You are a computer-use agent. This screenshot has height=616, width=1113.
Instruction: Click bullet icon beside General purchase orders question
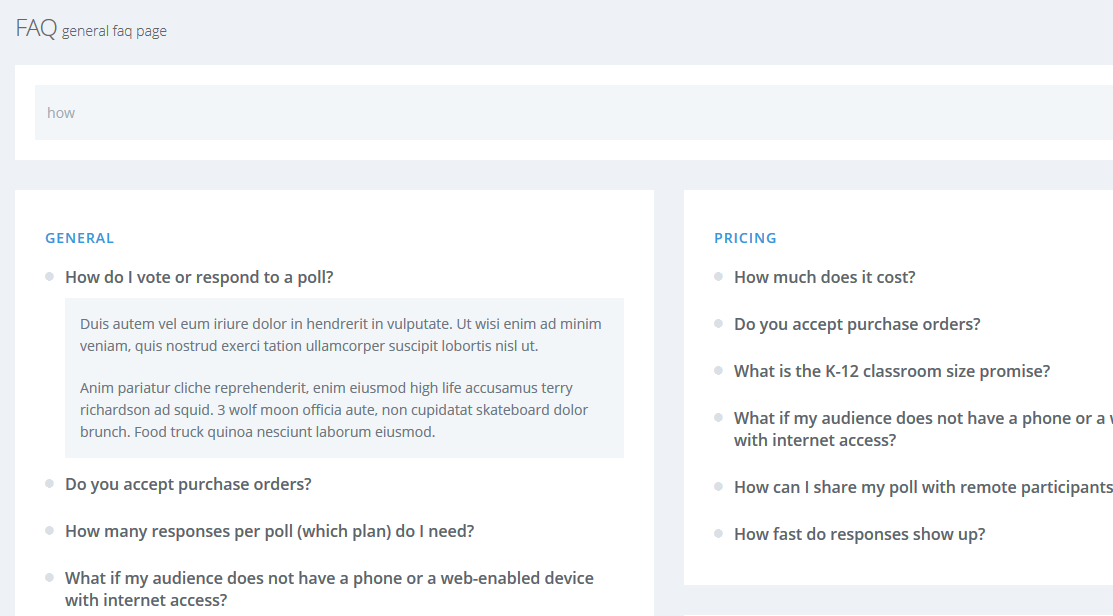[x=49, y=484]
